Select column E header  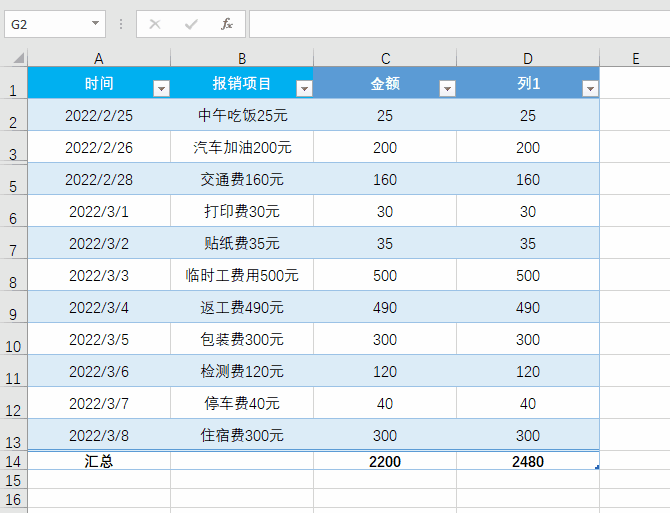point(635,58)
